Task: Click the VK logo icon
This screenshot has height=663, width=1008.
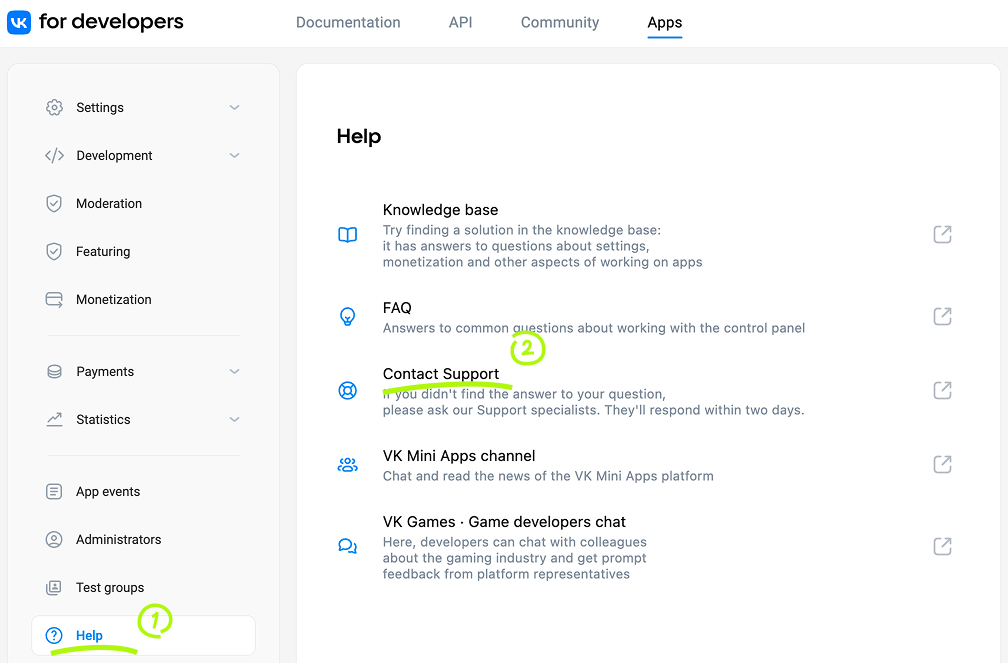Action: [x=19, y=23]
